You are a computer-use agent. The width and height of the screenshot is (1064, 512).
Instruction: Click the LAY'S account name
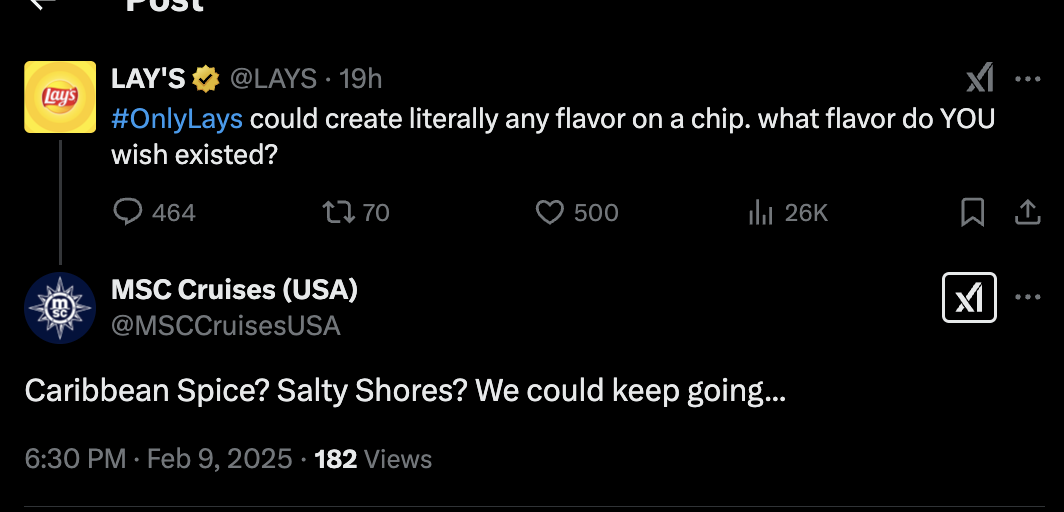click(148, 78)
